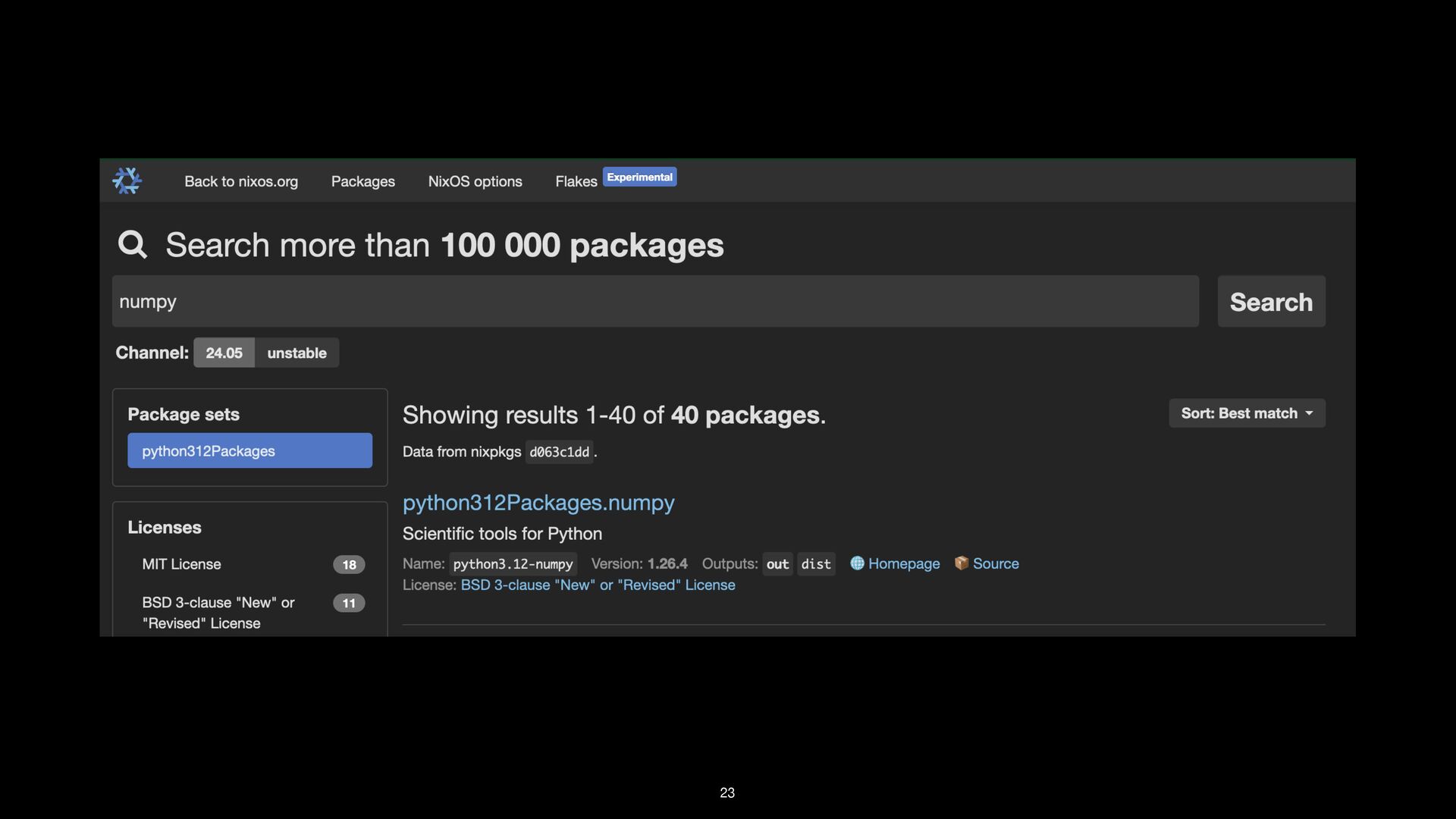This screenshot has height=819, width=1456.
Task: Click slide page number 23
Action: click(x=727, y=792)
